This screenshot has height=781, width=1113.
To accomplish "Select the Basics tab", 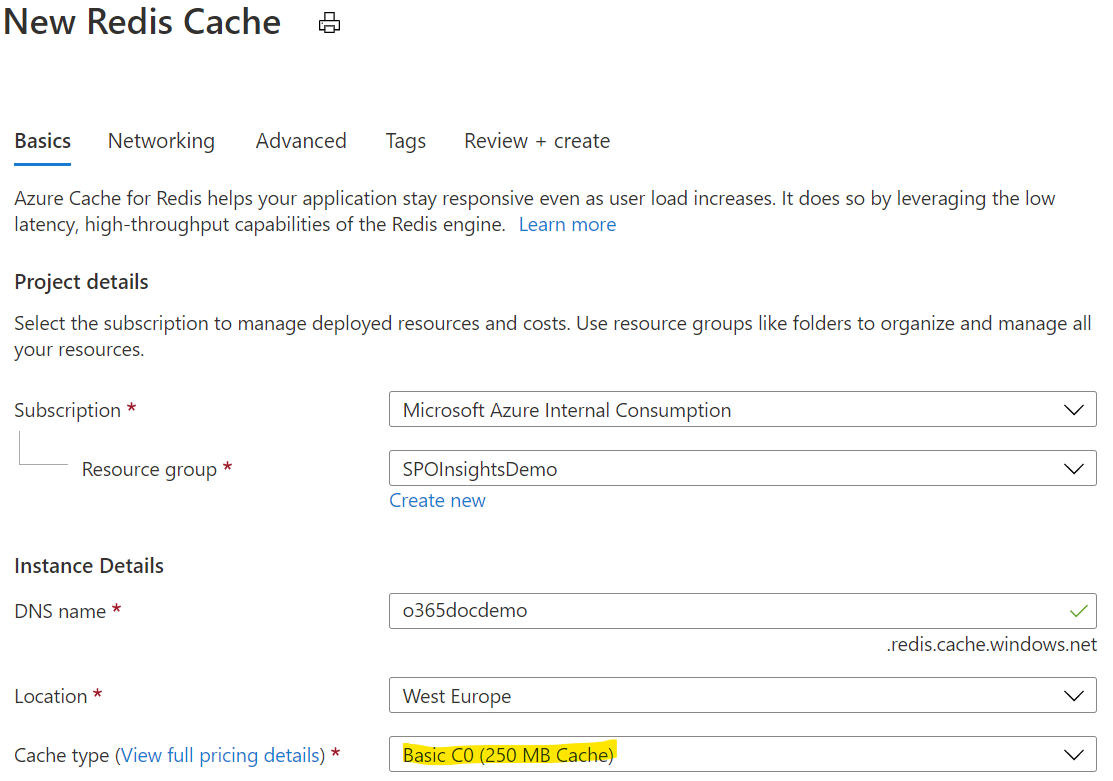I will pos(43,141).
